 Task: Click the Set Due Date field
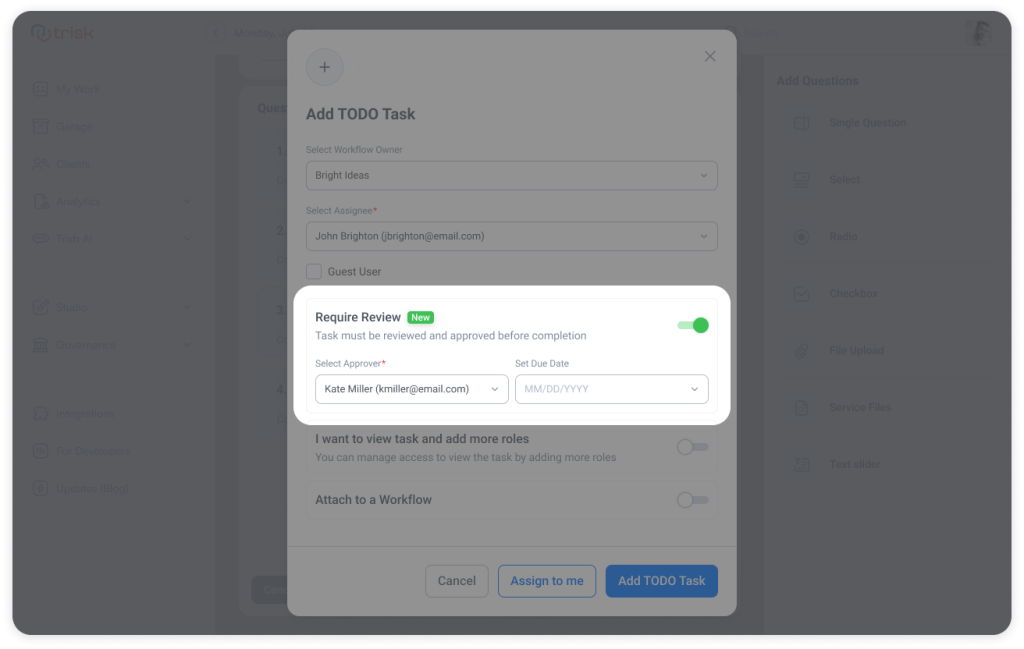click(611, 389)
